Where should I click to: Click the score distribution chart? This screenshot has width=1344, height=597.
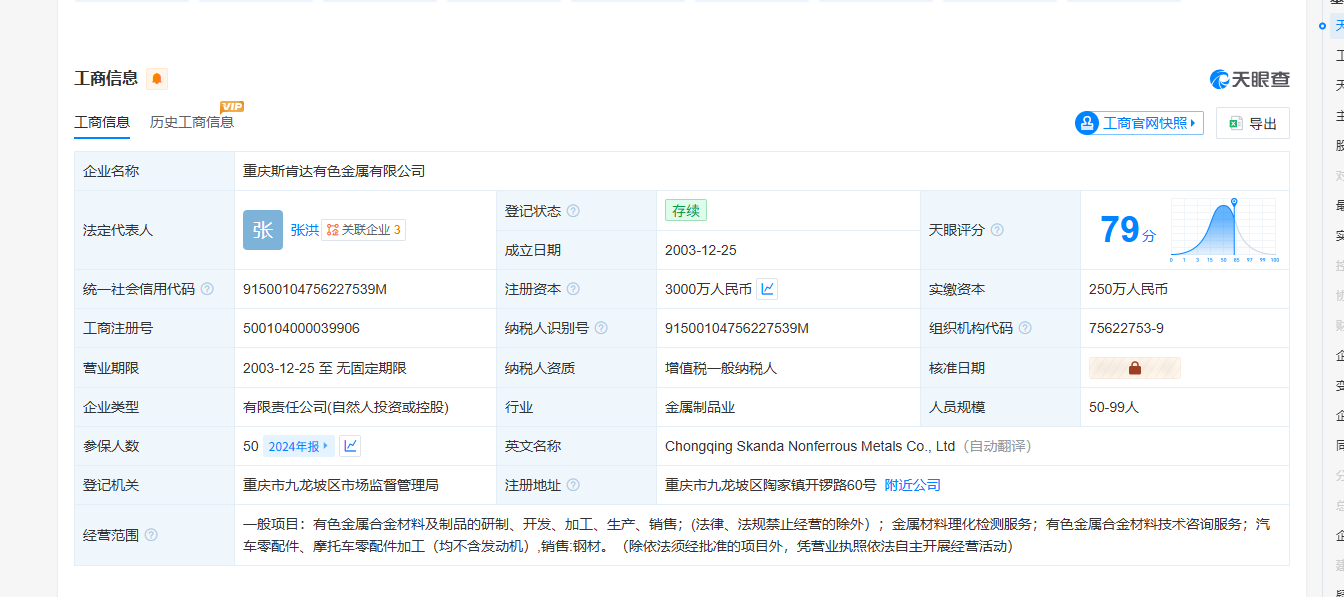tap(1225, 230)
